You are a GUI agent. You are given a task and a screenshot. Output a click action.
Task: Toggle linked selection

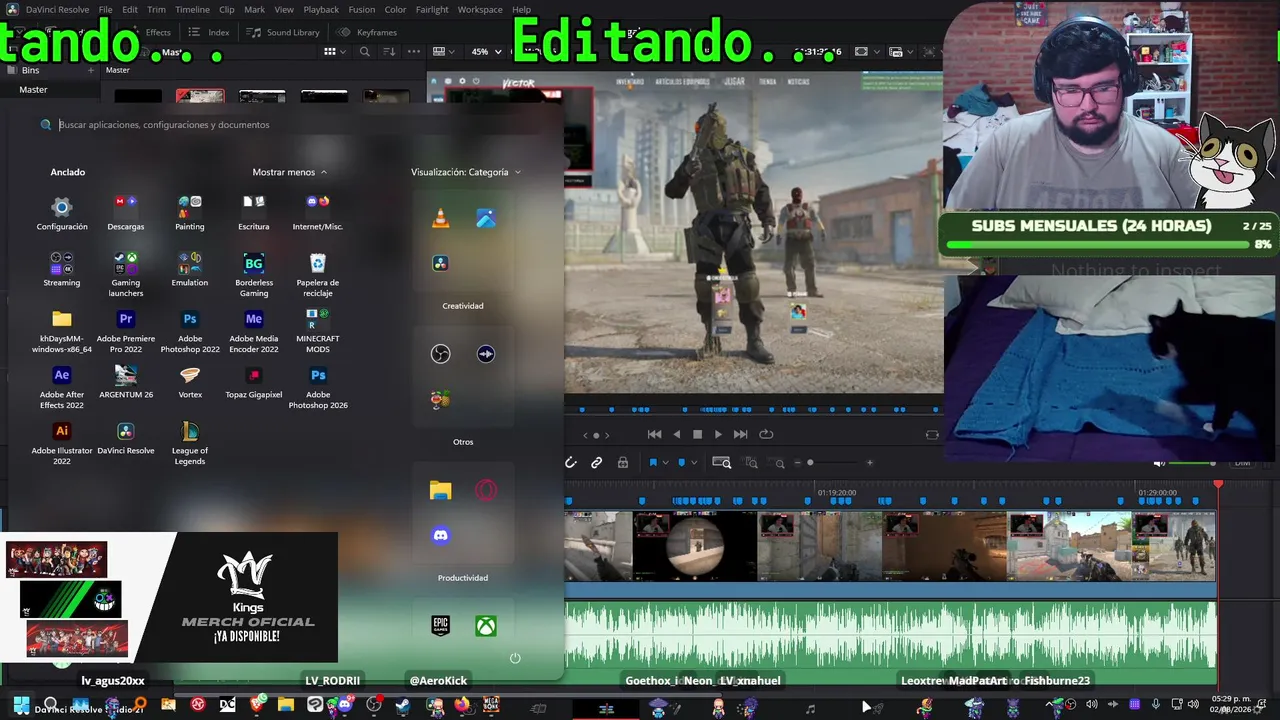[x=597, y=463]
